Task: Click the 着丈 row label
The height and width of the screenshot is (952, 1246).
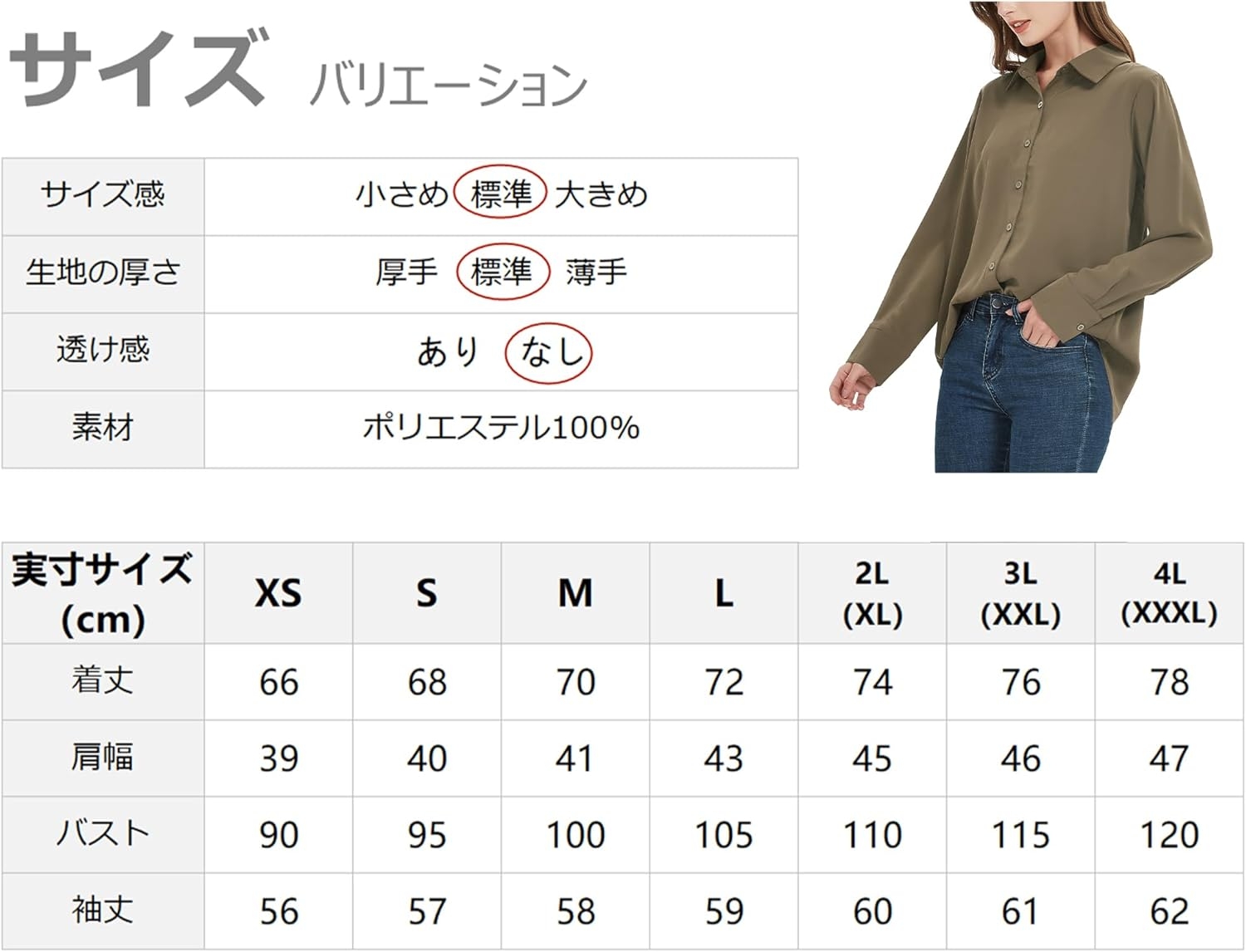Action: pyautogui.click(x=103, y=681)
